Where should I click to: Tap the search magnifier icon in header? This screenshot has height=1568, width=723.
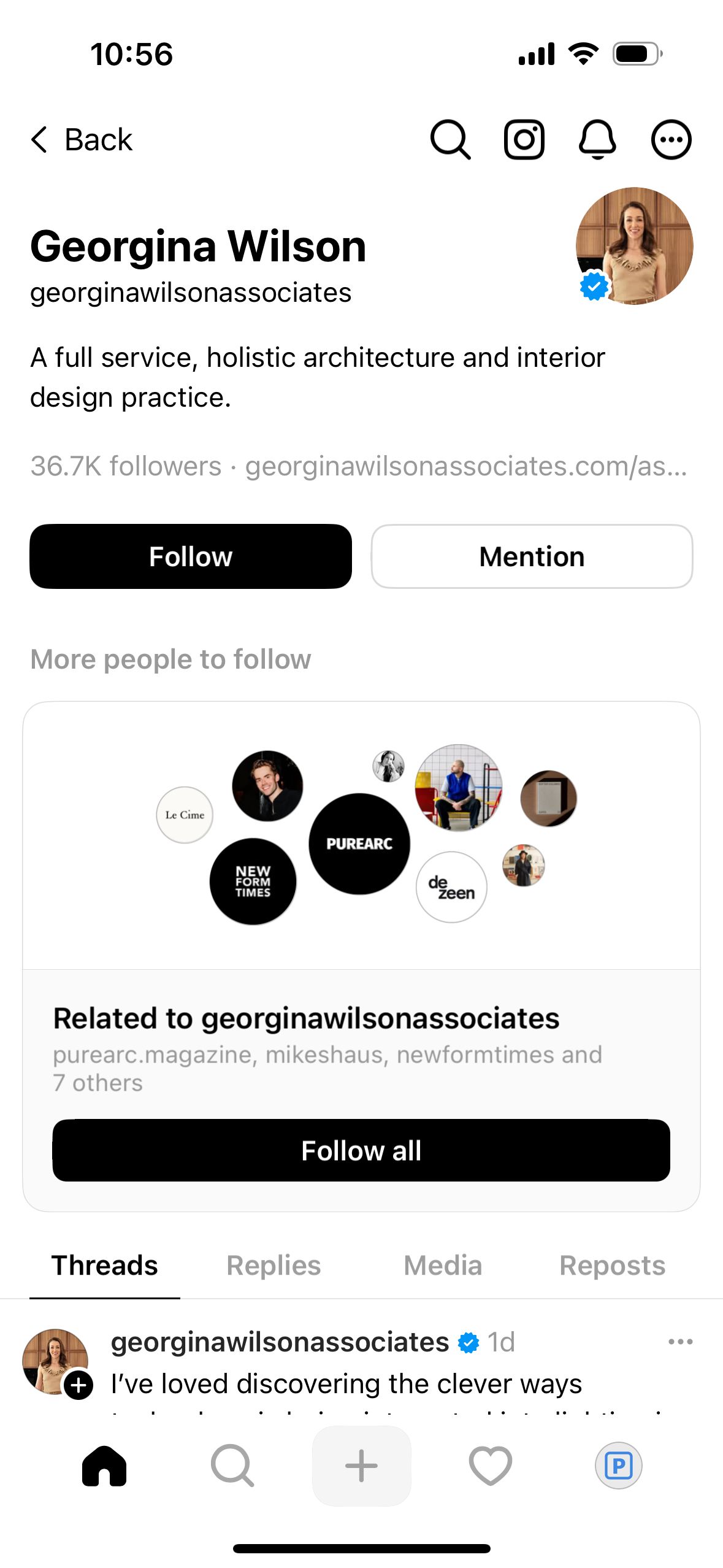click(450, 140)
